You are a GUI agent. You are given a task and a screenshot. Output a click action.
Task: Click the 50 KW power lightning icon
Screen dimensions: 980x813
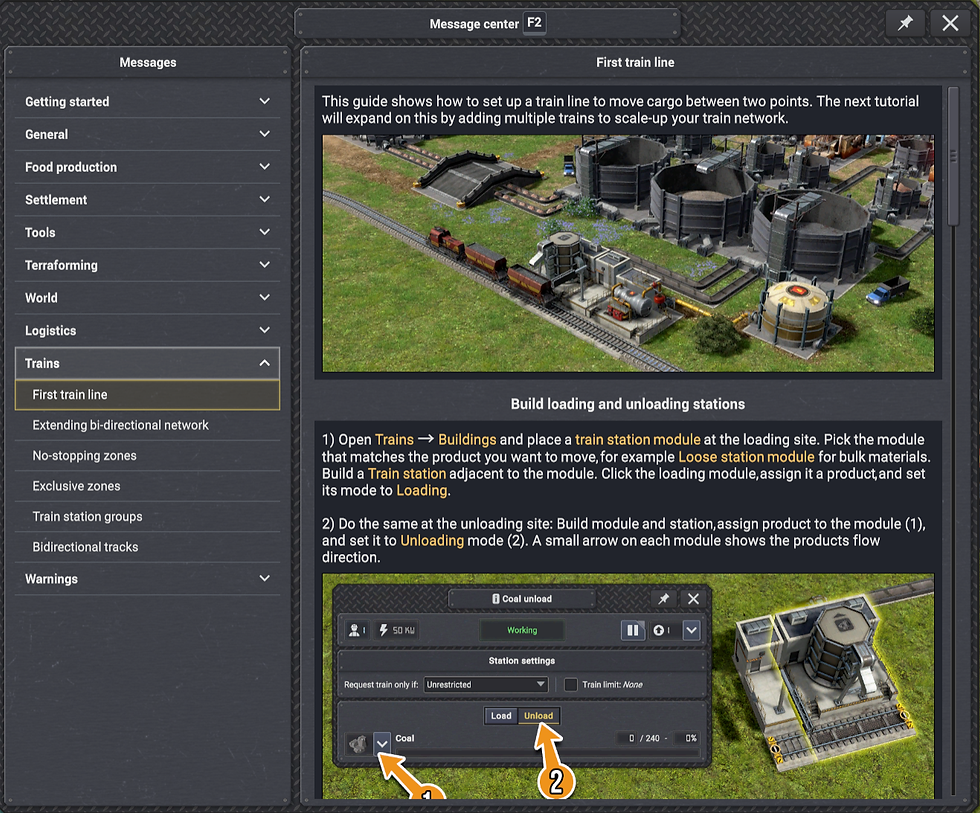coord(383,630)
